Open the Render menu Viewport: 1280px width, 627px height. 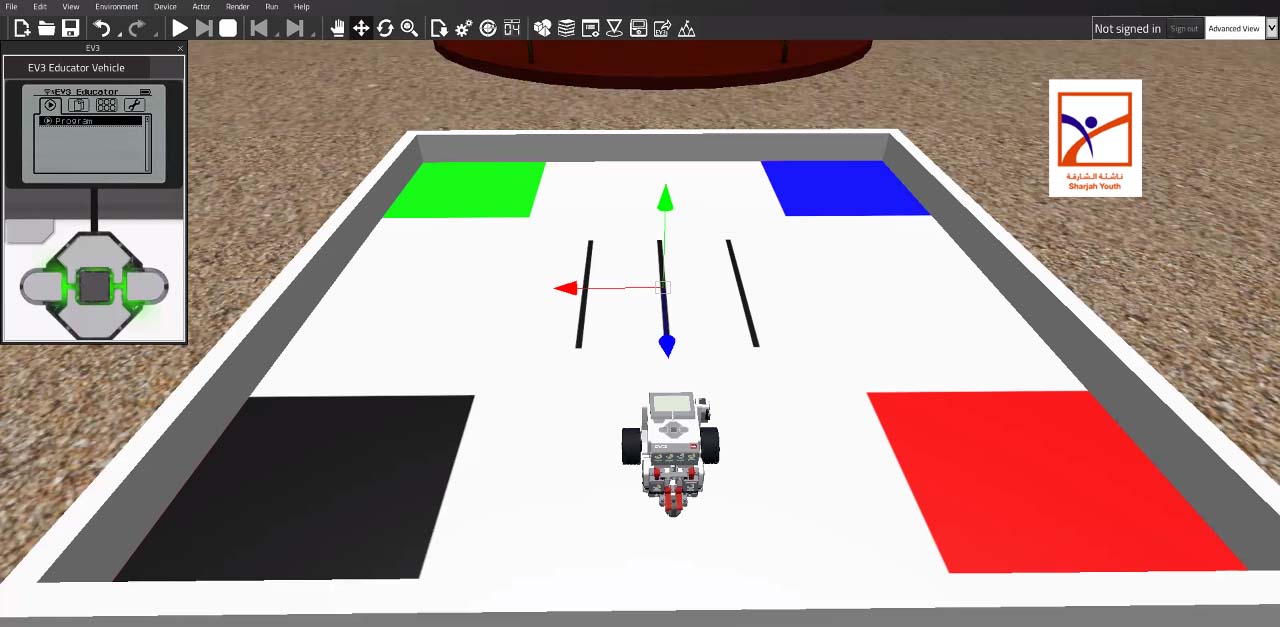(237, 7)
